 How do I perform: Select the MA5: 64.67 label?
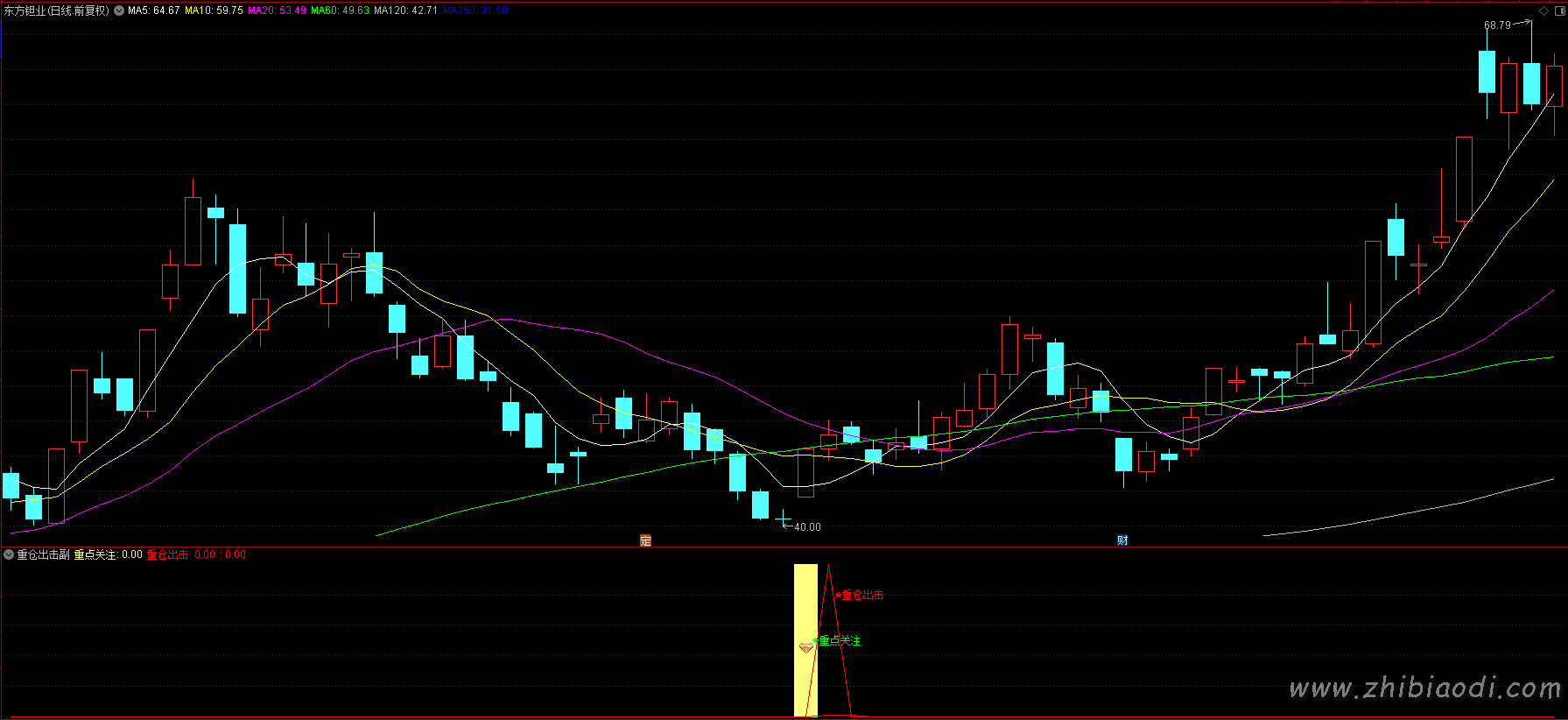[154, 11]
